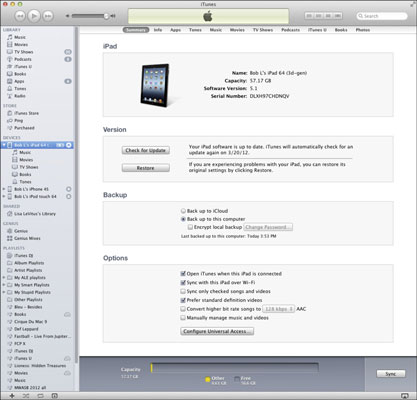This screenshot has width=417, height=400.
Task: Click the plus button to add a playlist
Action: [x=12, y=396]
